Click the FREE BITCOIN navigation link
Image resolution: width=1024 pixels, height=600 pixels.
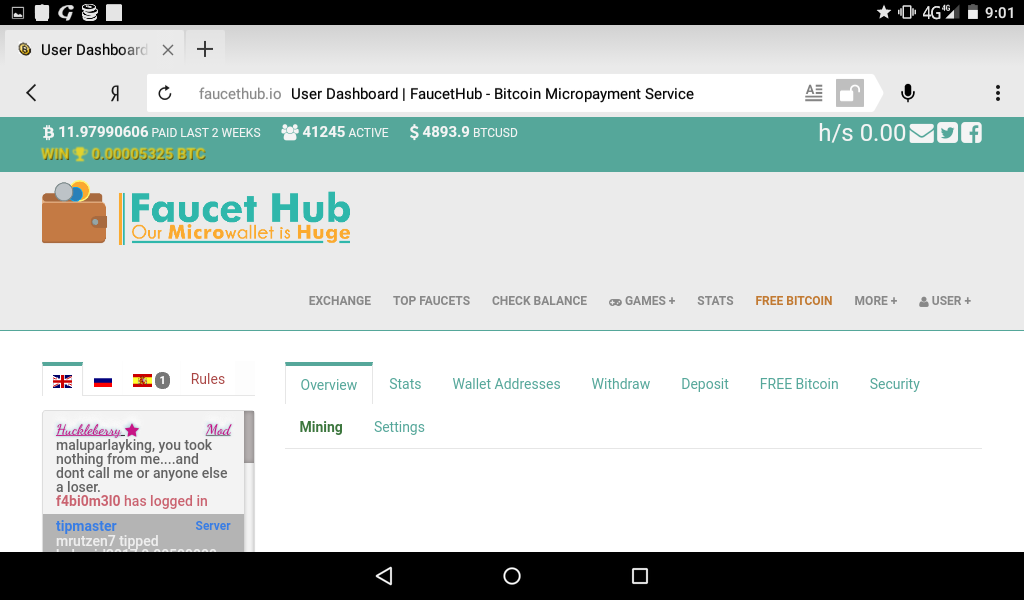pos(793,301)
